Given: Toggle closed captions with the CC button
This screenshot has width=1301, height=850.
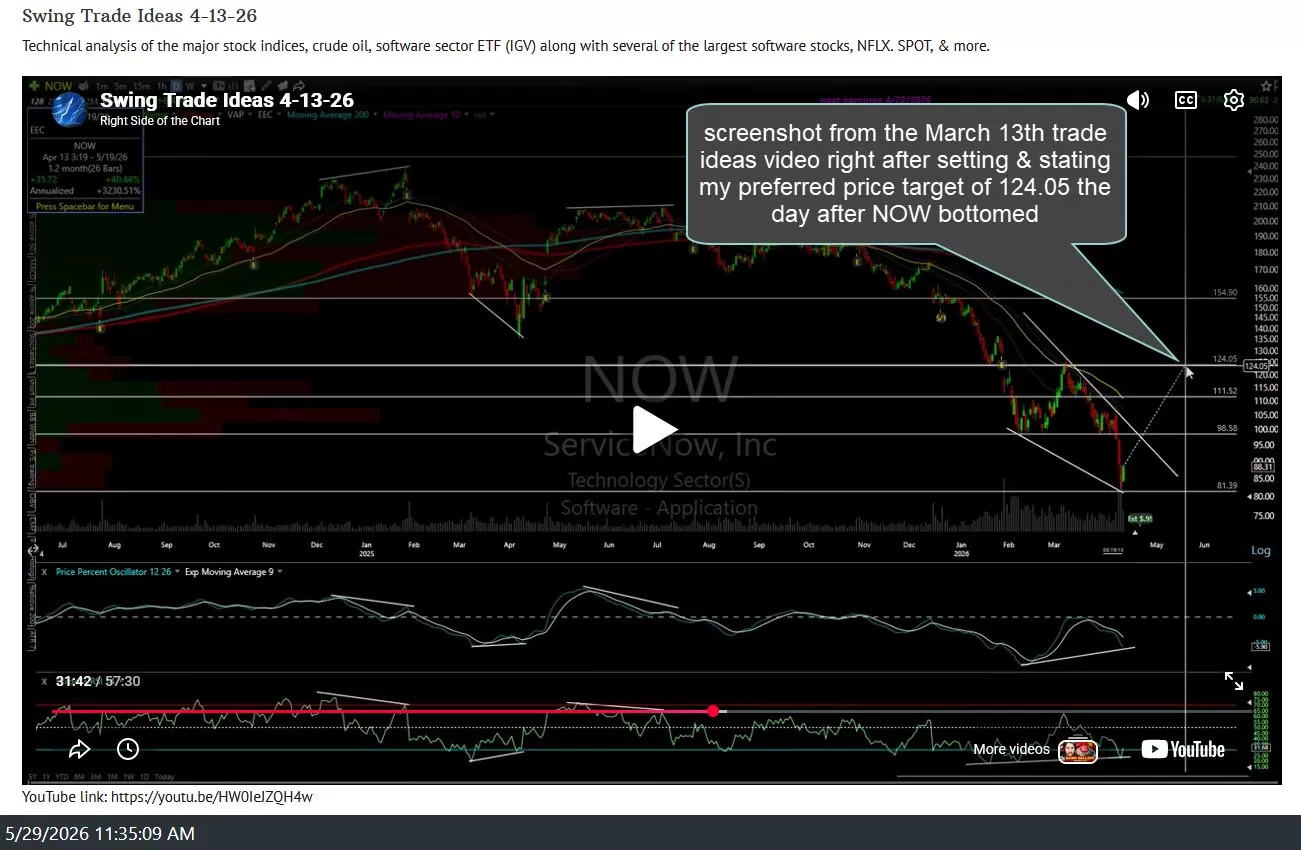Looking at the screenshot, I should point(1186,100).
